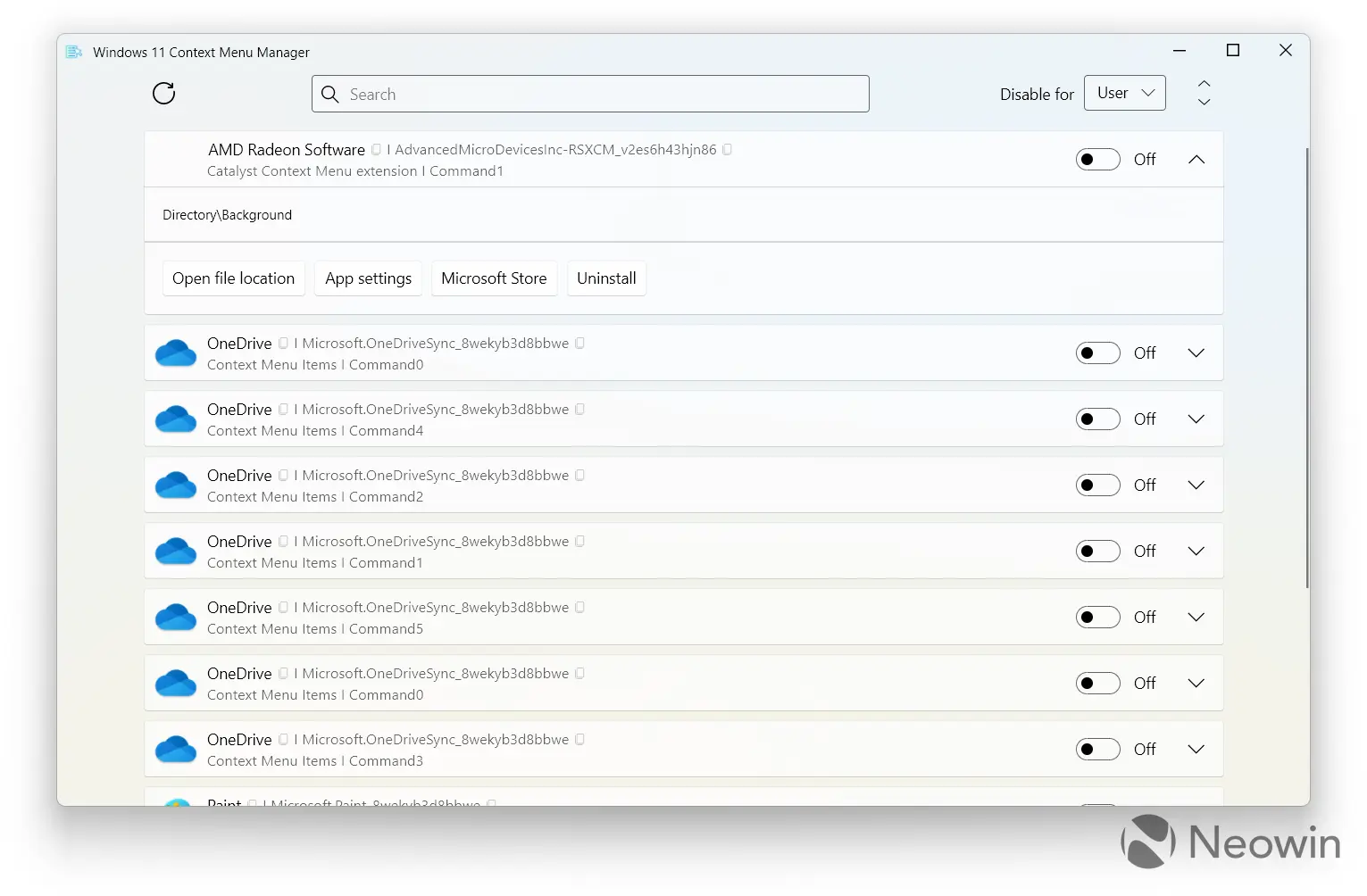Click the refresh list icon

tap(164, 94)
